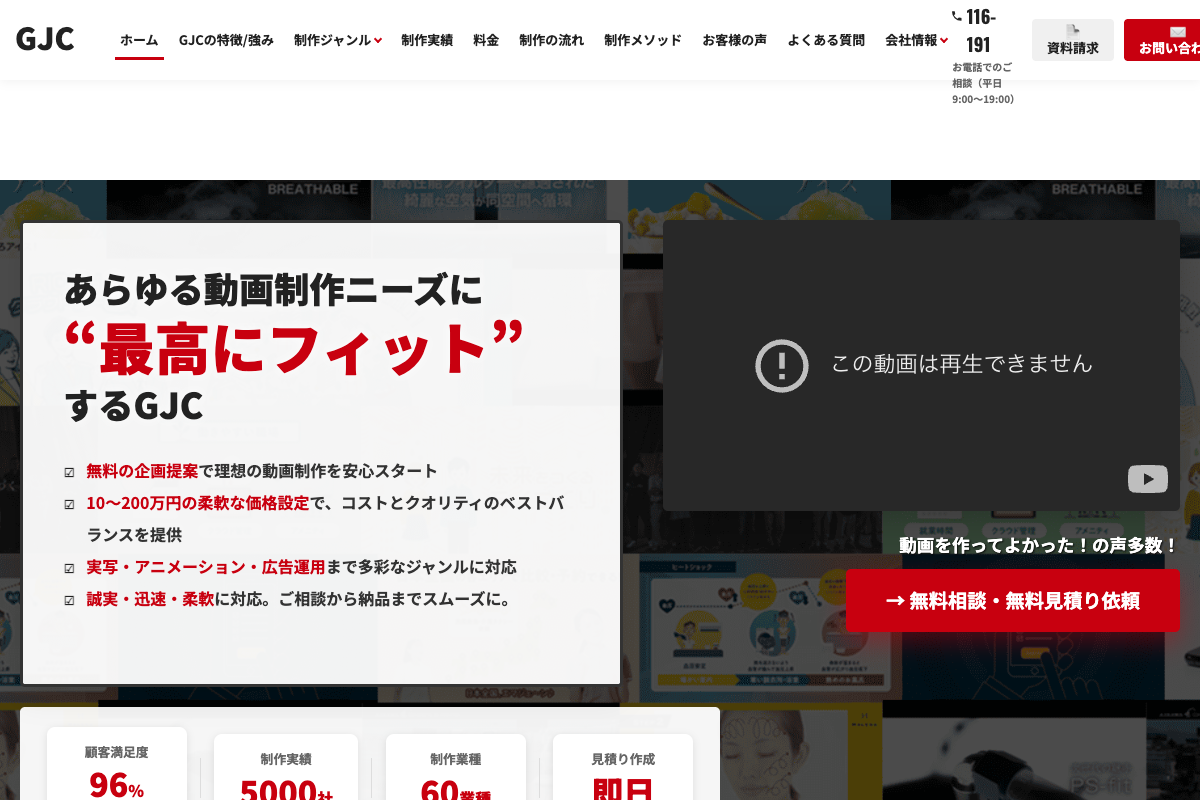Click checkmark beside 無料の企画提案 line
This screenshot has height=800, width=1200.
pyautogui.click(x=69, y=472)
